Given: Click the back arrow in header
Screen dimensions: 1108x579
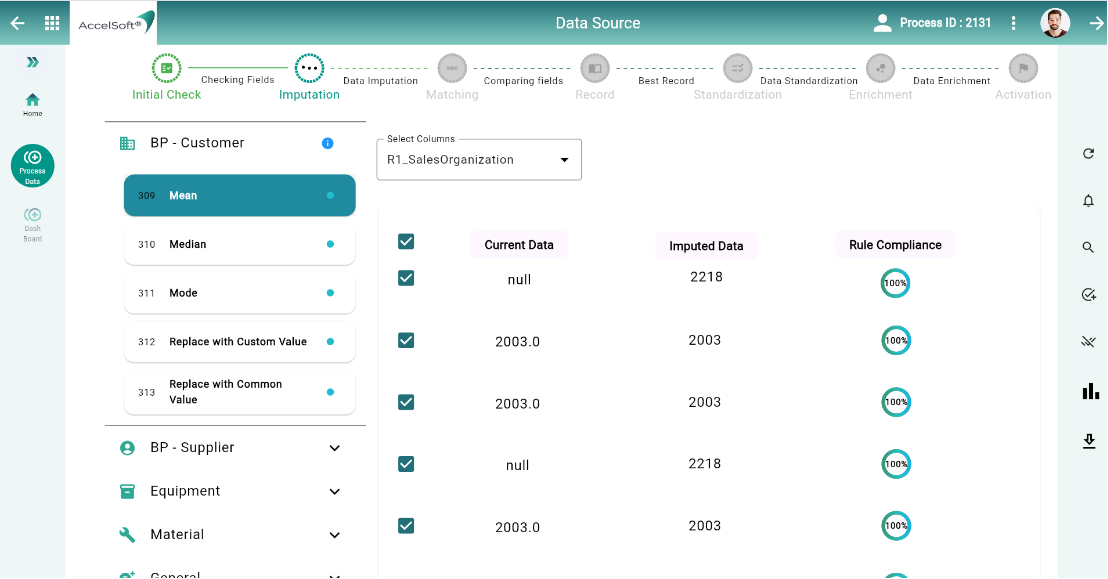Looking at the screenshot, I should (17, 23).
